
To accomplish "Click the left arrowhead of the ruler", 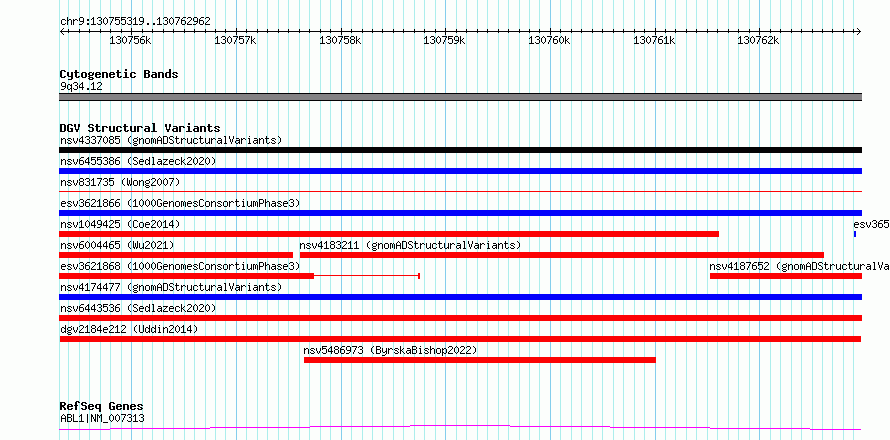I will tap(62, 31).
